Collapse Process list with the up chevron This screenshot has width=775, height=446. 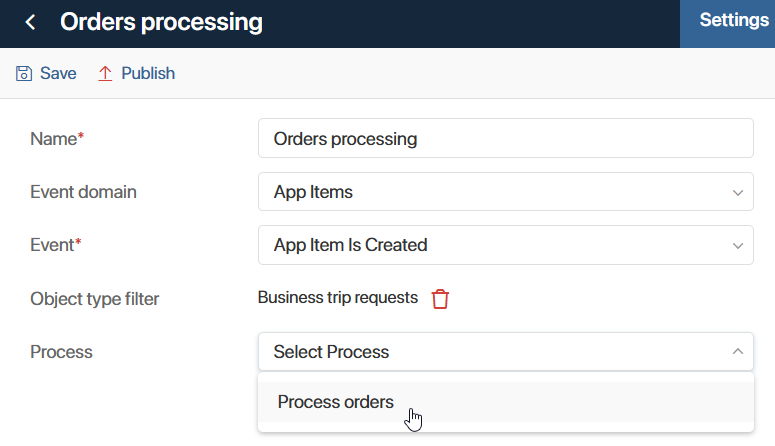tap(737, 352)
